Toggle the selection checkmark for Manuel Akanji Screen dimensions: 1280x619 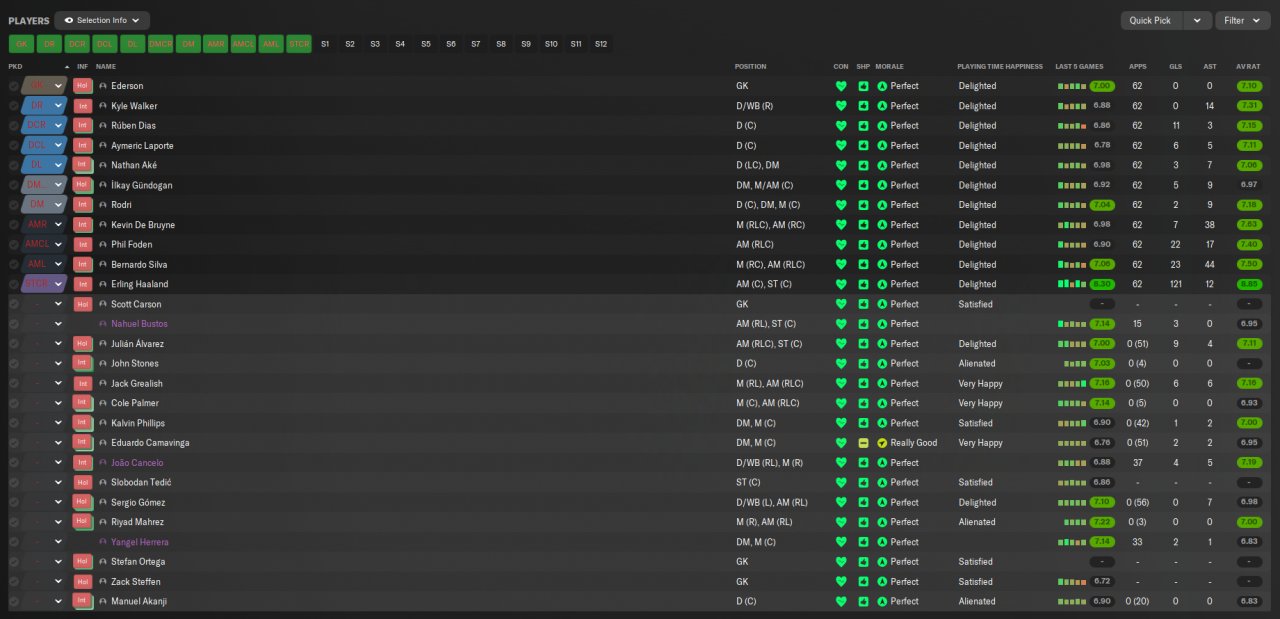click(x=14, y=601)
